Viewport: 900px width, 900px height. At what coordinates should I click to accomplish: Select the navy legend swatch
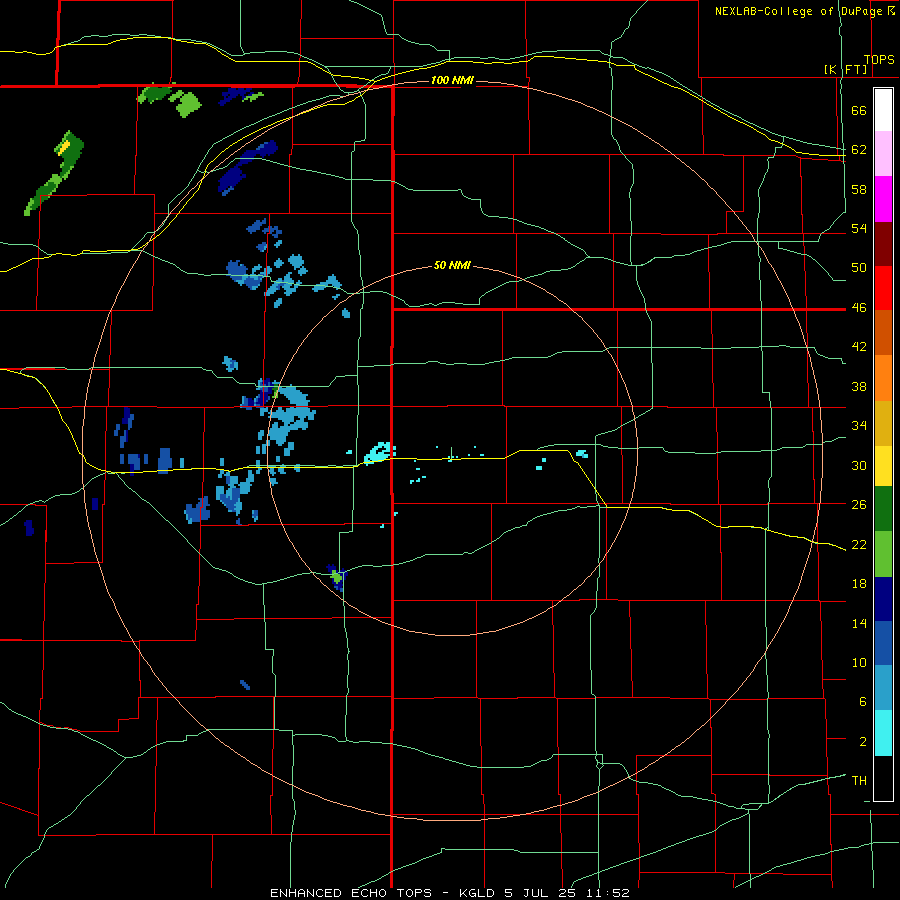[883, 599]
